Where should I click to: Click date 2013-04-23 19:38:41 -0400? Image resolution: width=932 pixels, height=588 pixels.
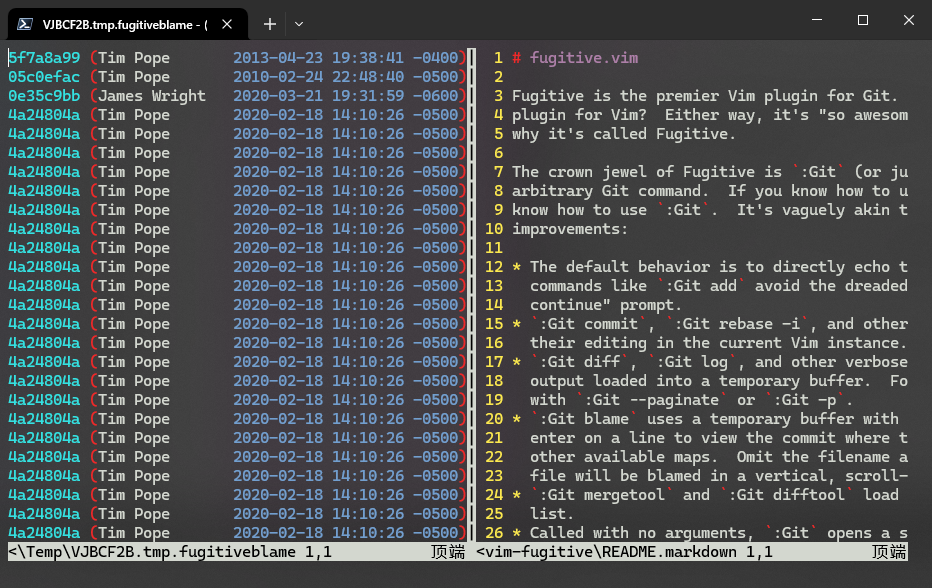[345, 58]
